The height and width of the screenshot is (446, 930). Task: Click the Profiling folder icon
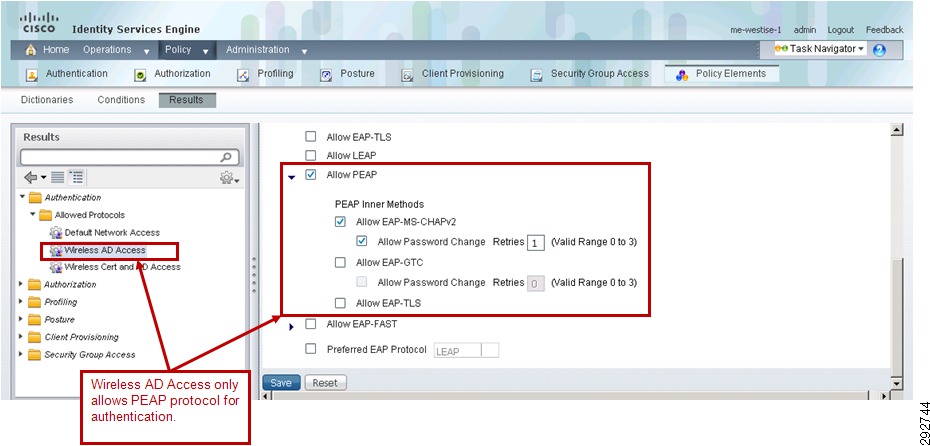tap(34, 302)
